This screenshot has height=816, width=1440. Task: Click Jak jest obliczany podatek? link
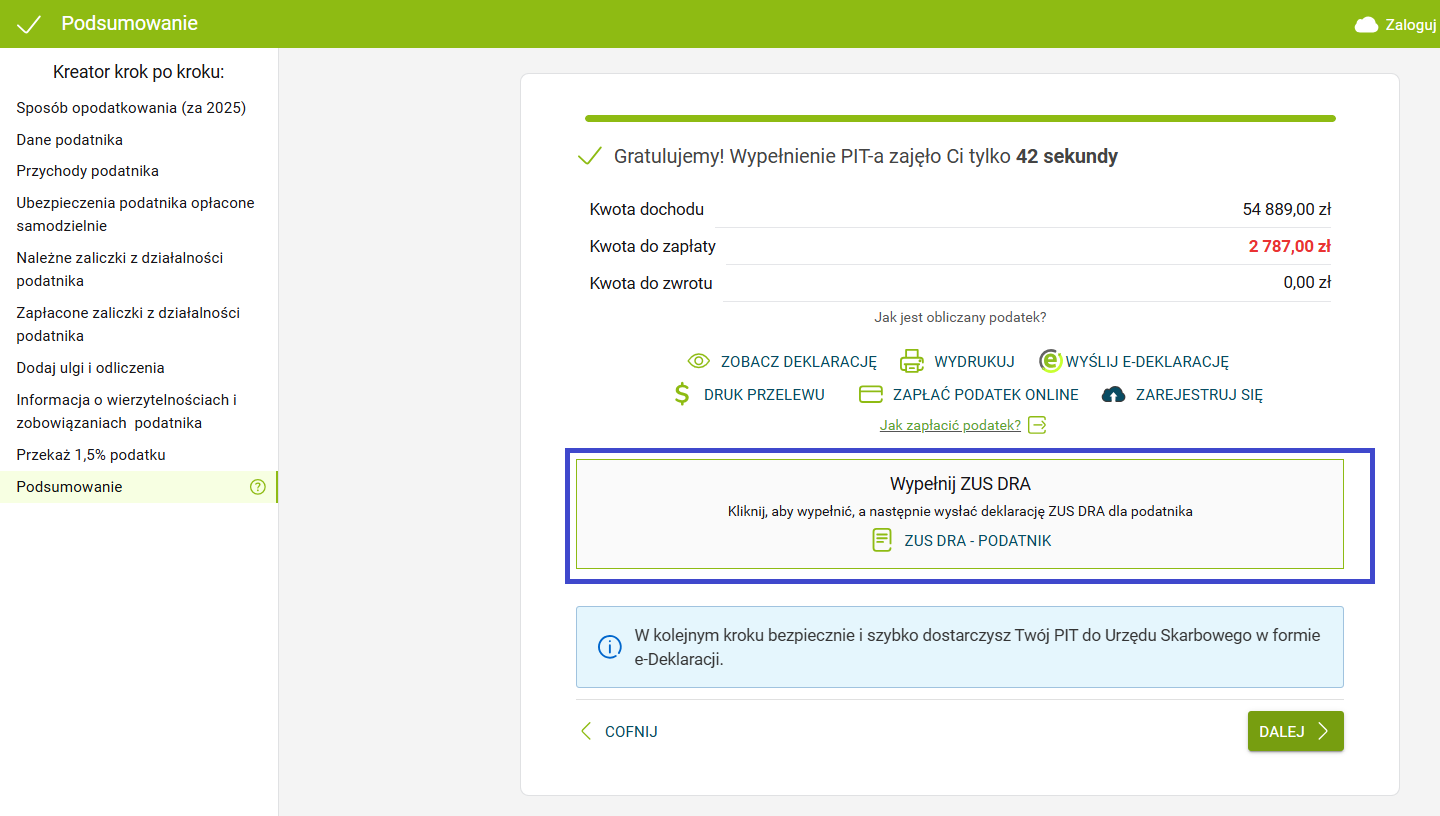960,317
